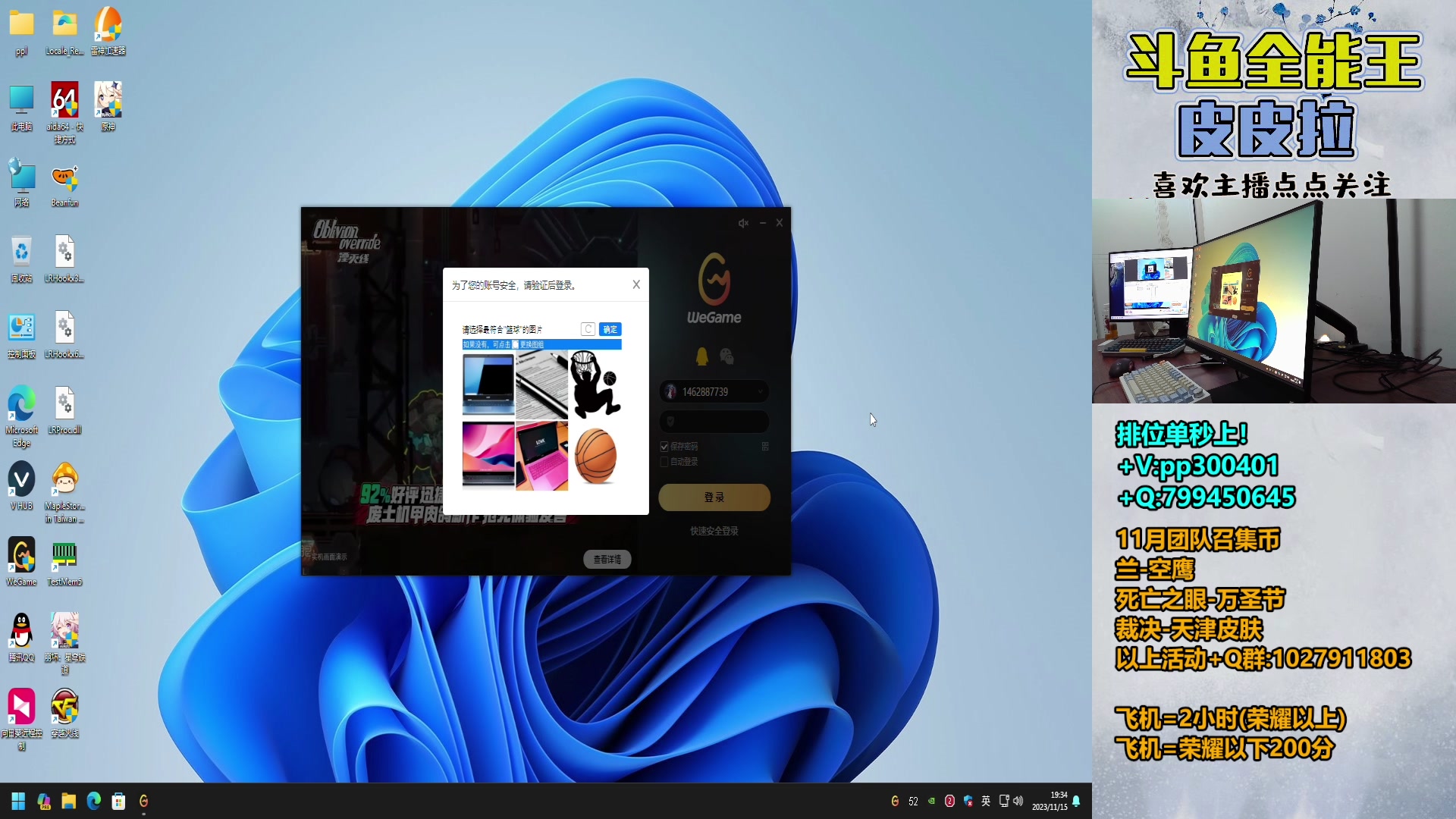Uncheck the 保存密码 save password checkbox
The width and height of the screenshot is (1456, 819).
click(x=664, y=447)
